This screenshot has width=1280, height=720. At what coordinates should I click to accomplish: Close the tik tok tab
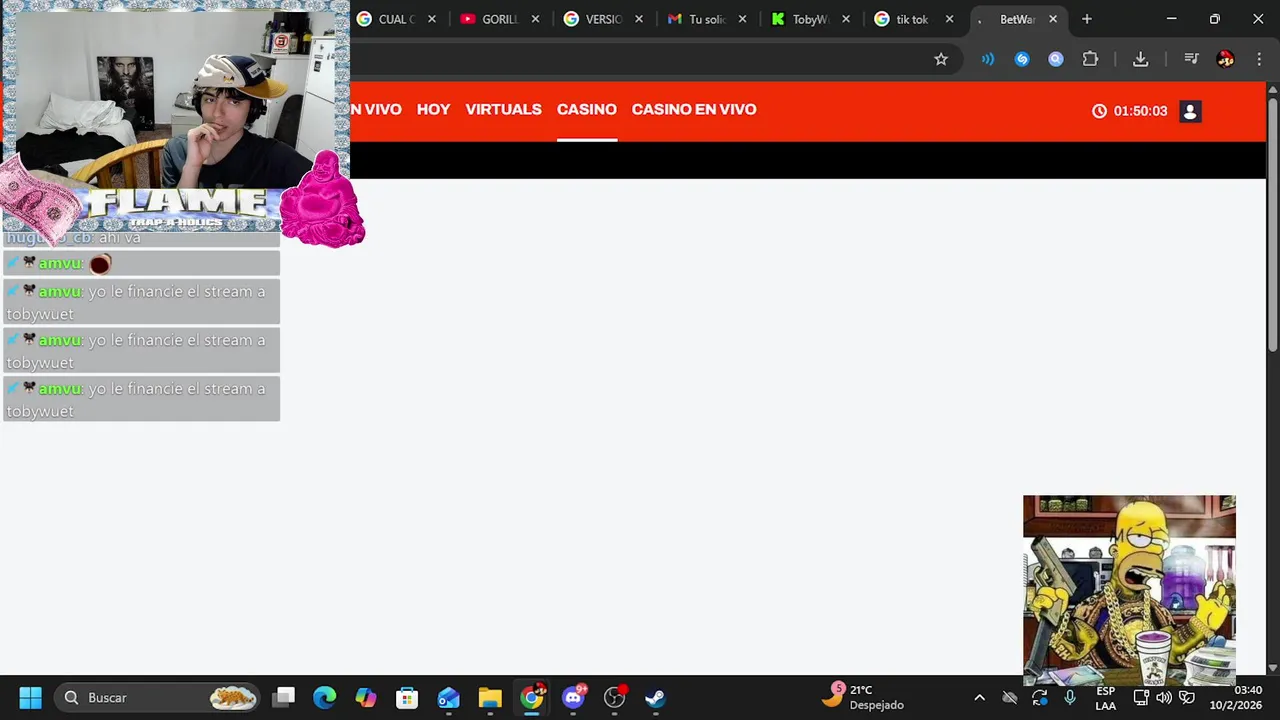pyautogui.click(x=949, y=19)
